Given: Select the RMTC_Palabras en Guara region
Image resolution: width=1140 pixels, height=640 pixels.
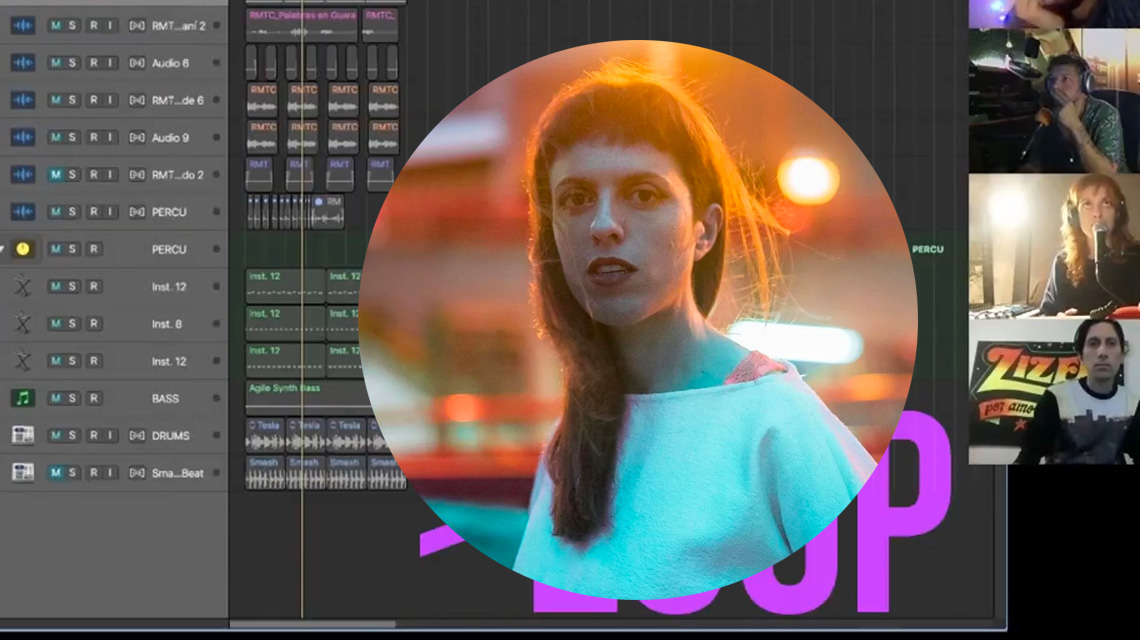Looking at the screenshot, I should pyautogui.click(x=302, y=25).
